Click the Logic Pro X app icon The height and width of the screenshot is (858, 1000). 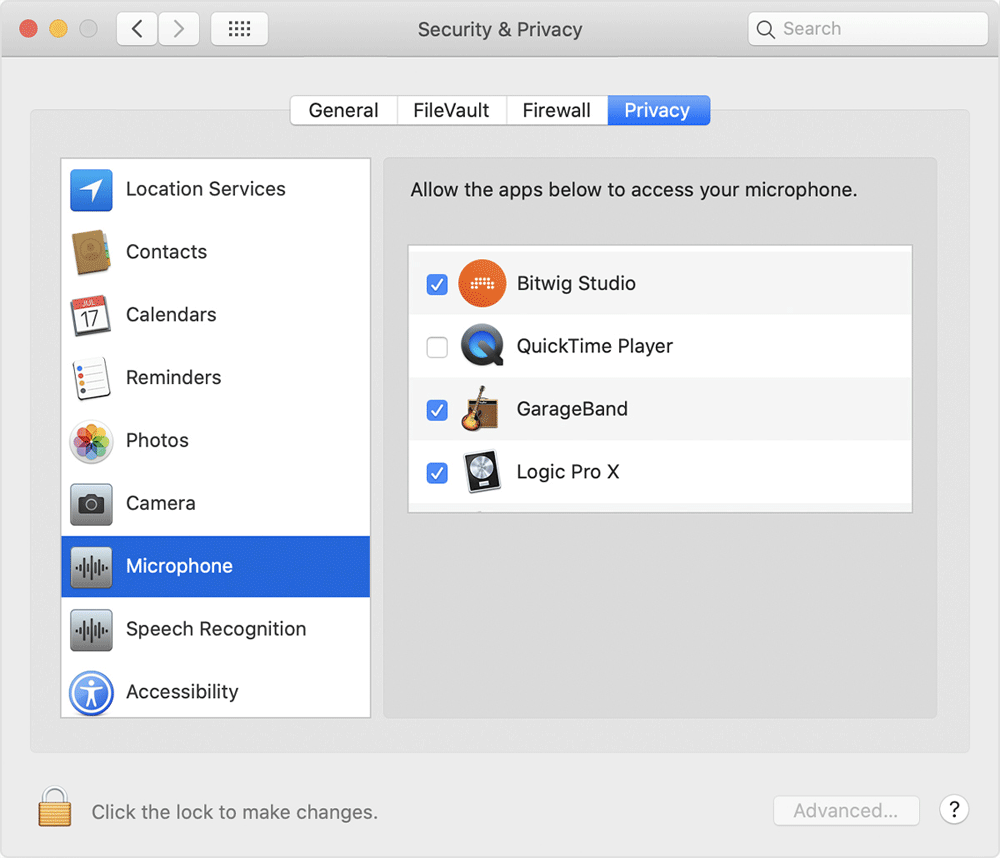pos(482,471)
